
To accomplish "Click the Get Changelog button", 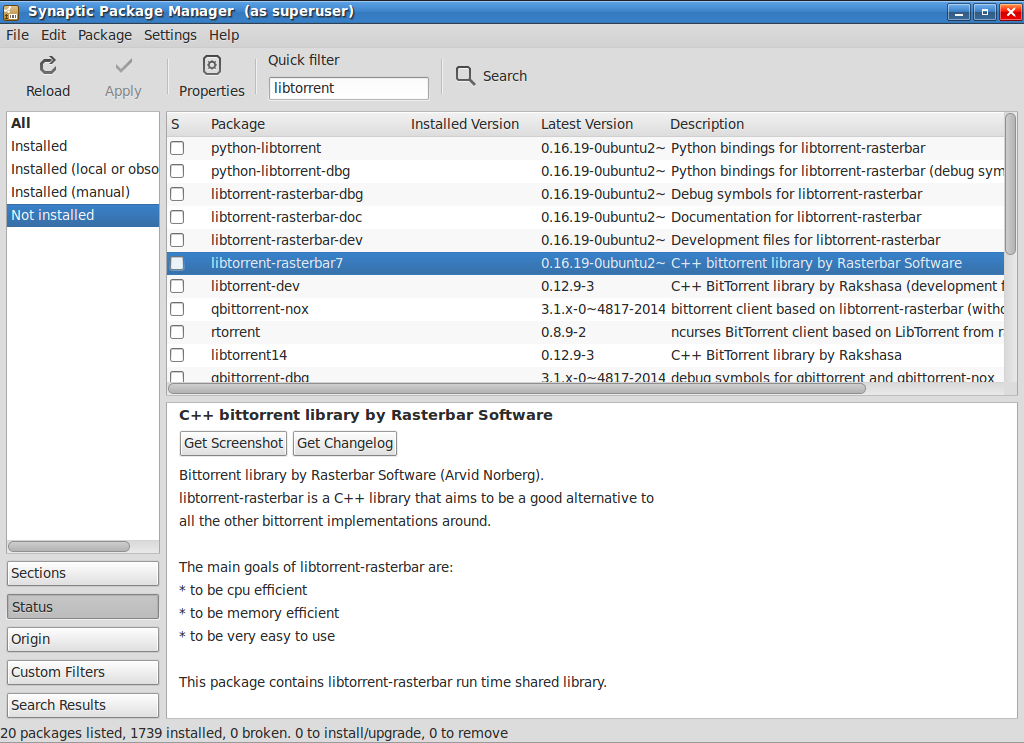I will pos(345,443).
